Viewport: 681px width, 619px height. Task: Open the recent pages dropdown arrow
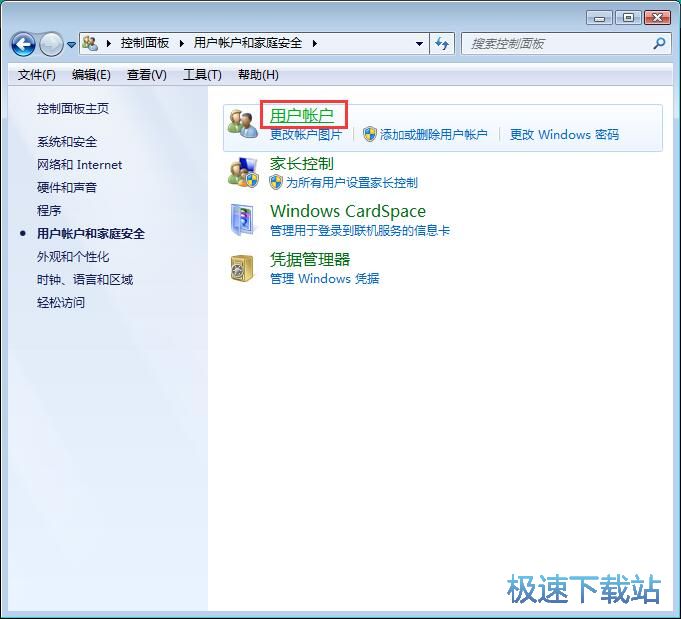coord(72,44)
